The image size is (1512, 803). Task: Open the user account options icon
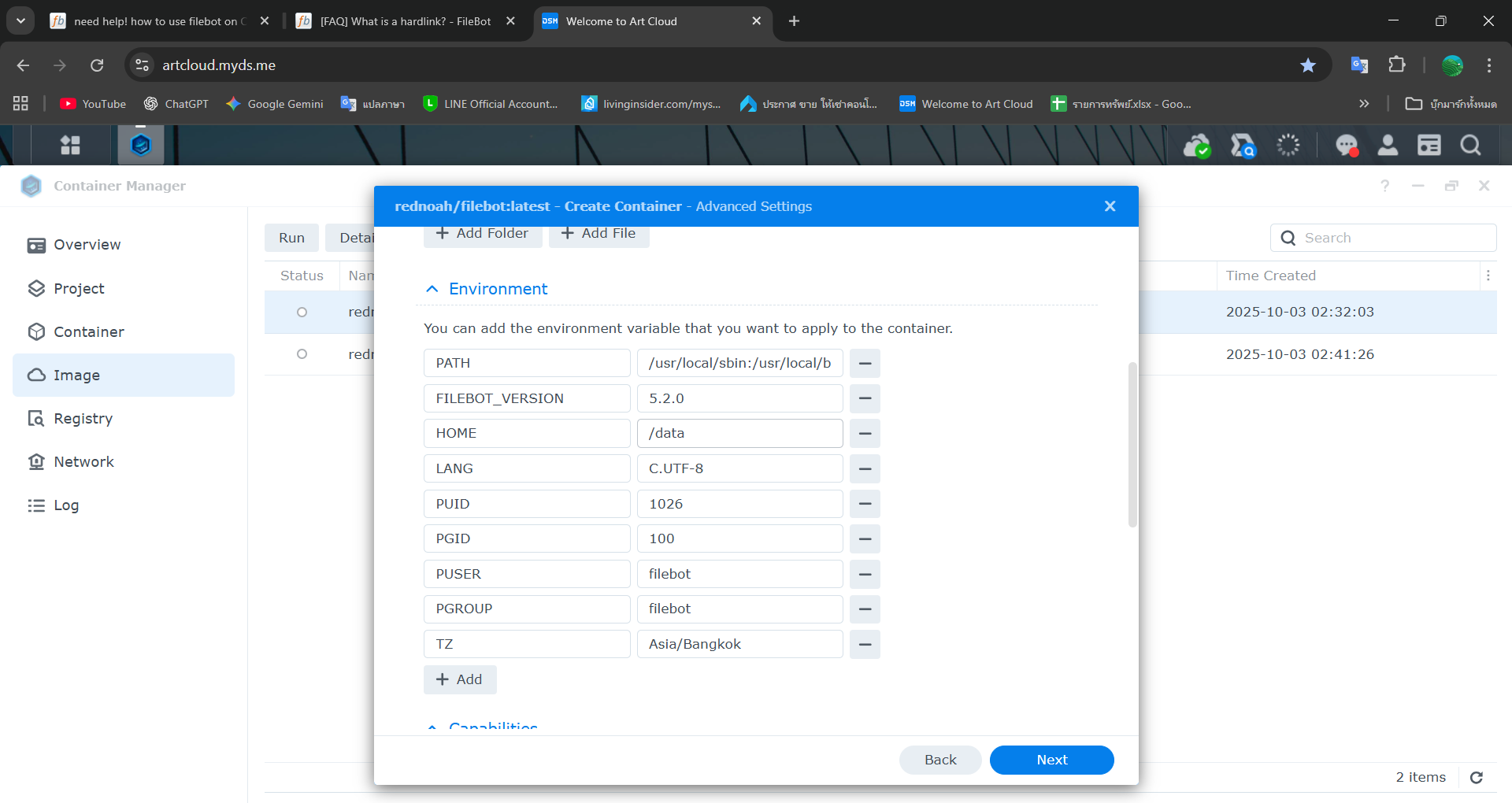point(1388,145)
